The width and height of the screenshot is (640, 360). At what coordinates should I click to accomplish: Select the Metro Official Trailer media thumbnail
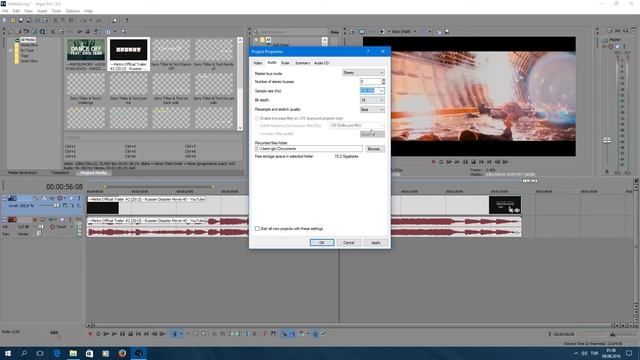tap(129, 50)
